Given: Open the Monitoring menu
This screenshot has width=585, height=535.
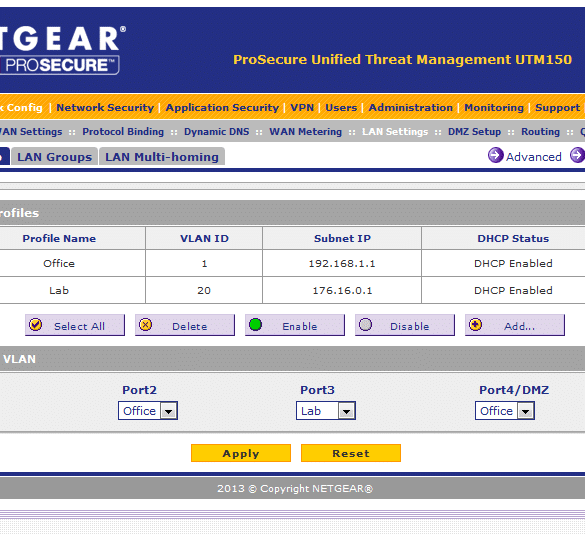Looking at the screenshot, I should pyautogui.click(x=494, y=107).
